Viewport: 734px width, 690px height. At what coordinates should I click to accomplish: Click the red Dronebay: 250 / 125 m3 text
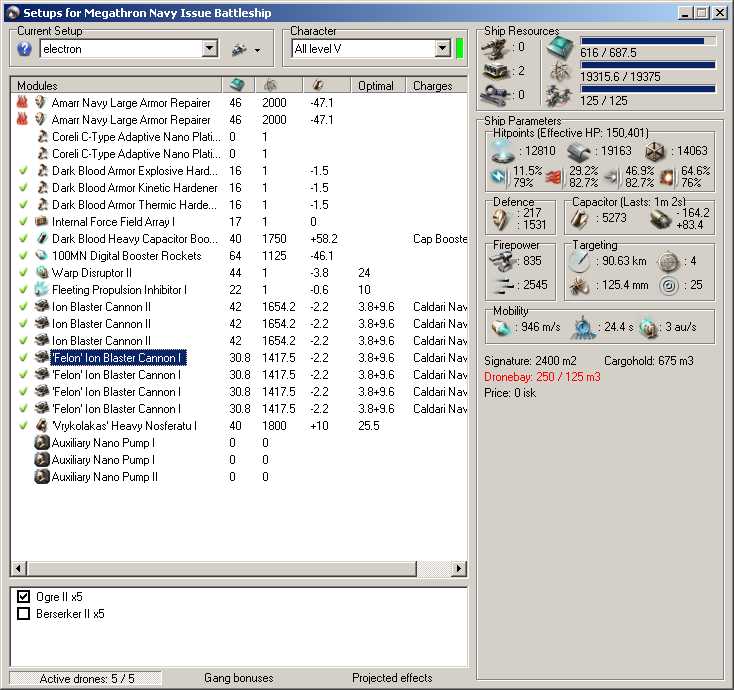point(542,377)
